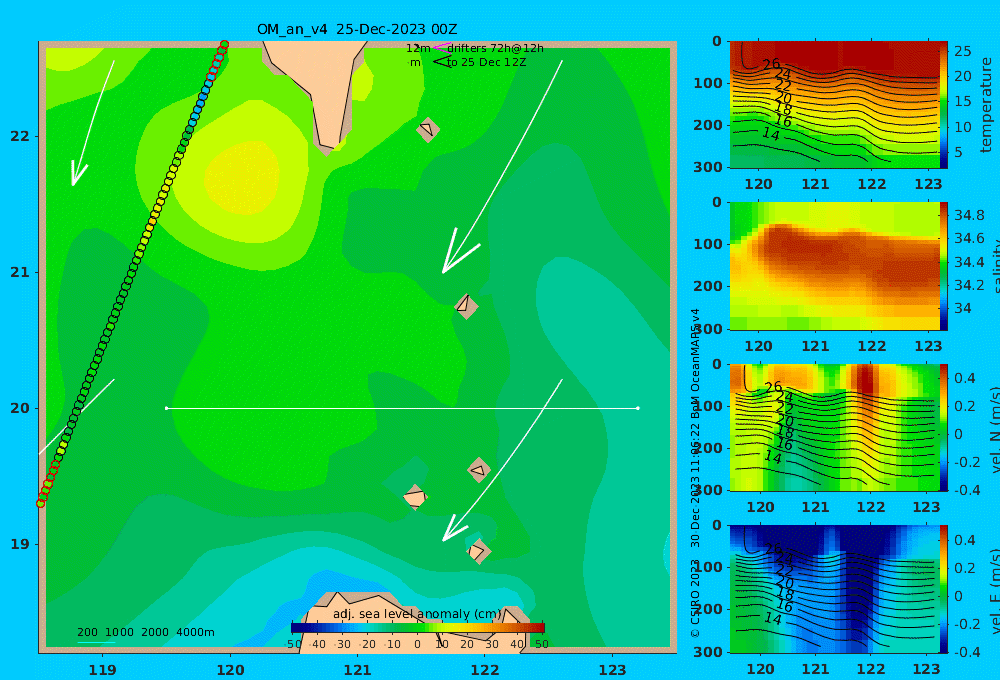Click the island near 19.35N, 121.45E
The image size is (1000, 680).
415,497
